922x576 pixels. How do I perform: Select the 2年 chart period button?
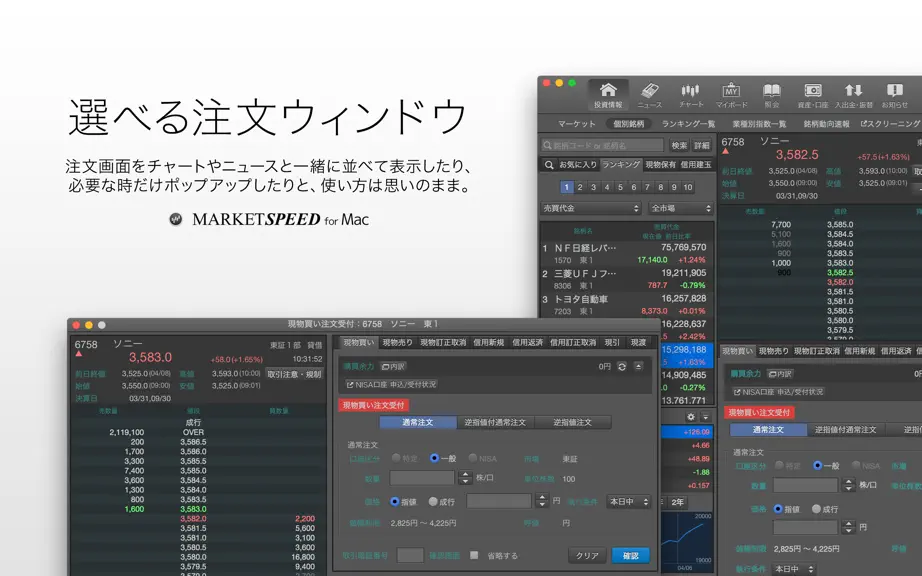677,501
